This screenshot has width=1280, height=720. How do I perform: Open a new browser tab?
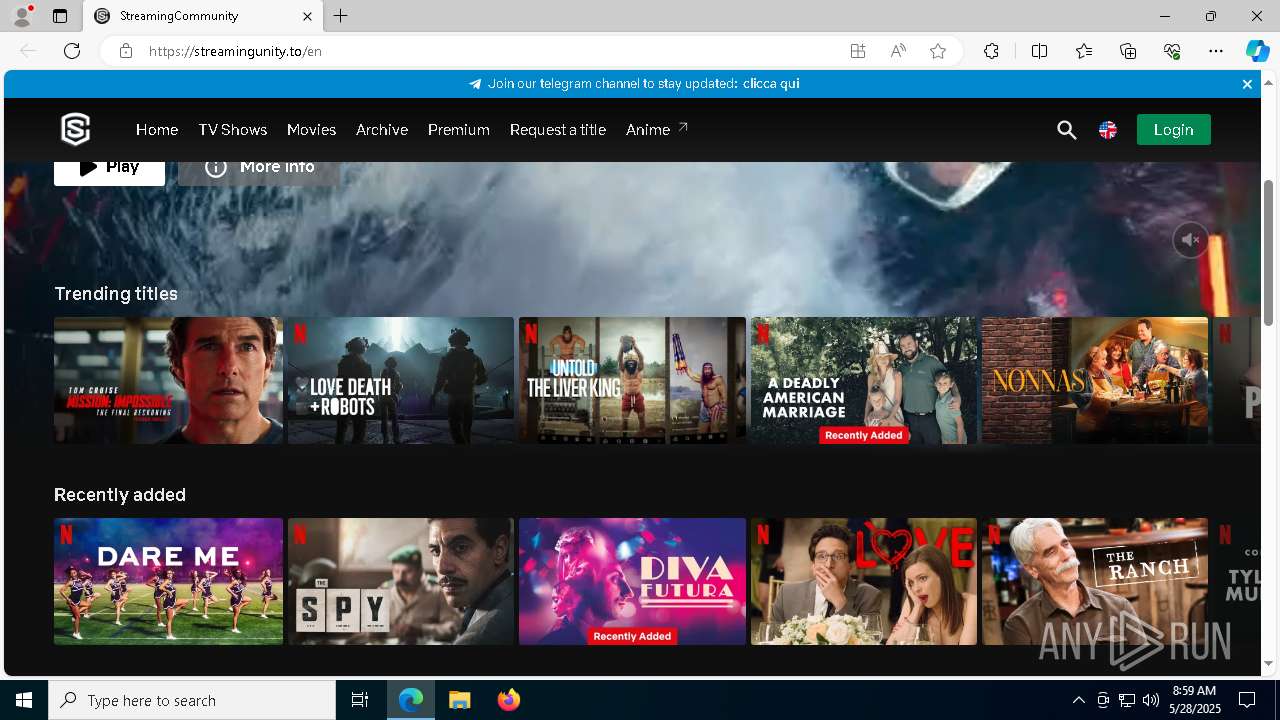tap(341, 16)
